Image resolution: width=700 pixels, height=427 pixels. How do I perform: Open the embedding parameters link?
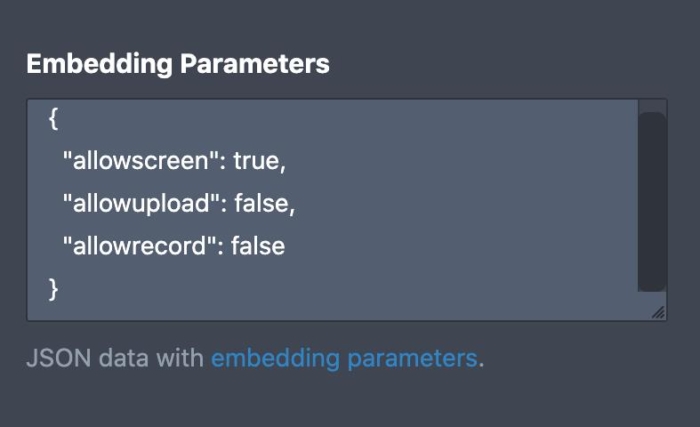tap(343, 358)
